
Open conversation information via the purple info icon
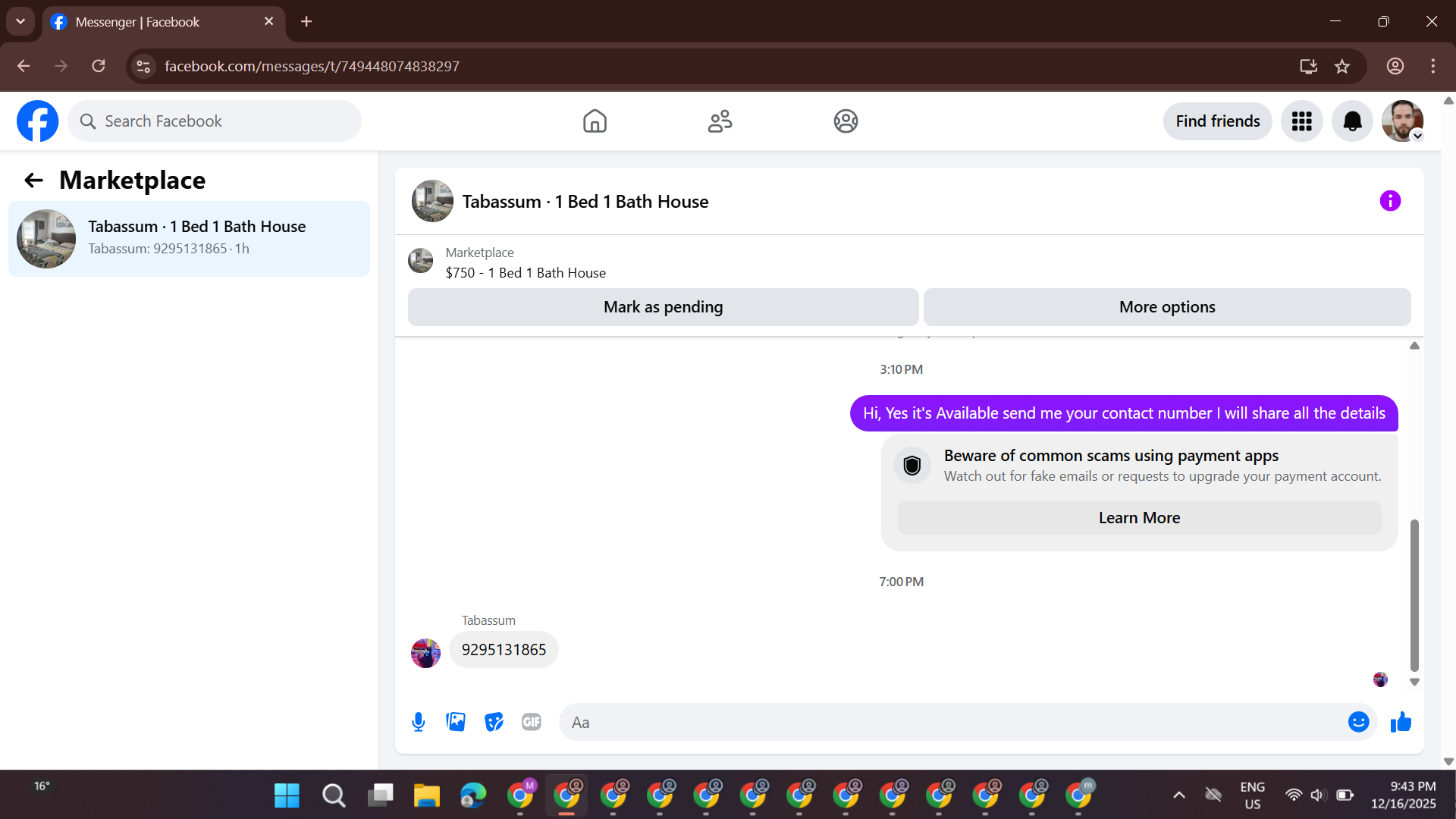(1390, 201)
